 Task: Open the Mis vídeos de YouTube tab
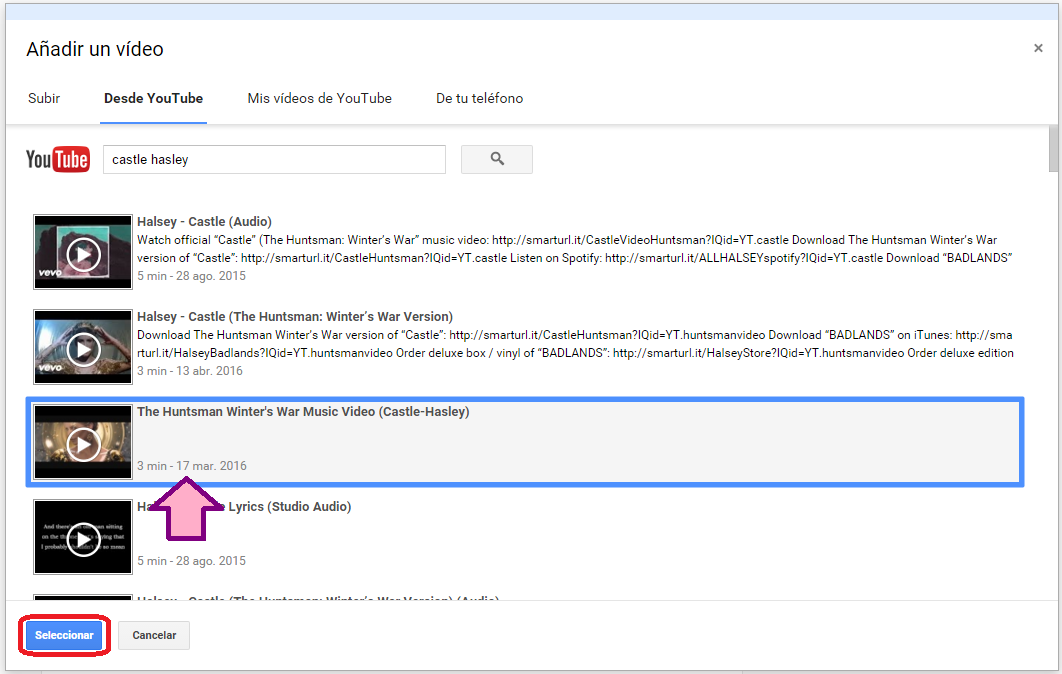coord(319,98)
